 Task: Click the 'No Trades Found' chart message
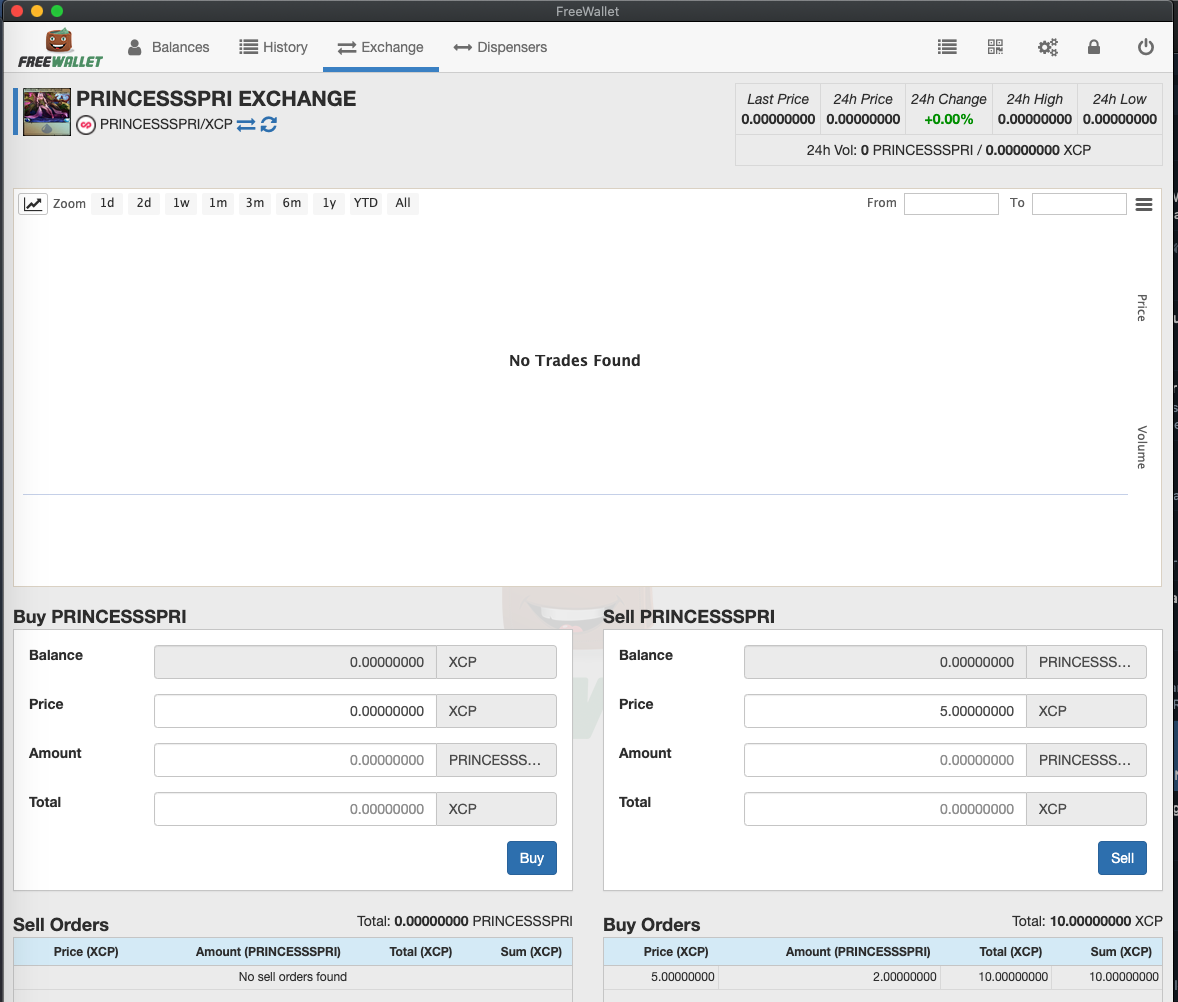[575, 361]
